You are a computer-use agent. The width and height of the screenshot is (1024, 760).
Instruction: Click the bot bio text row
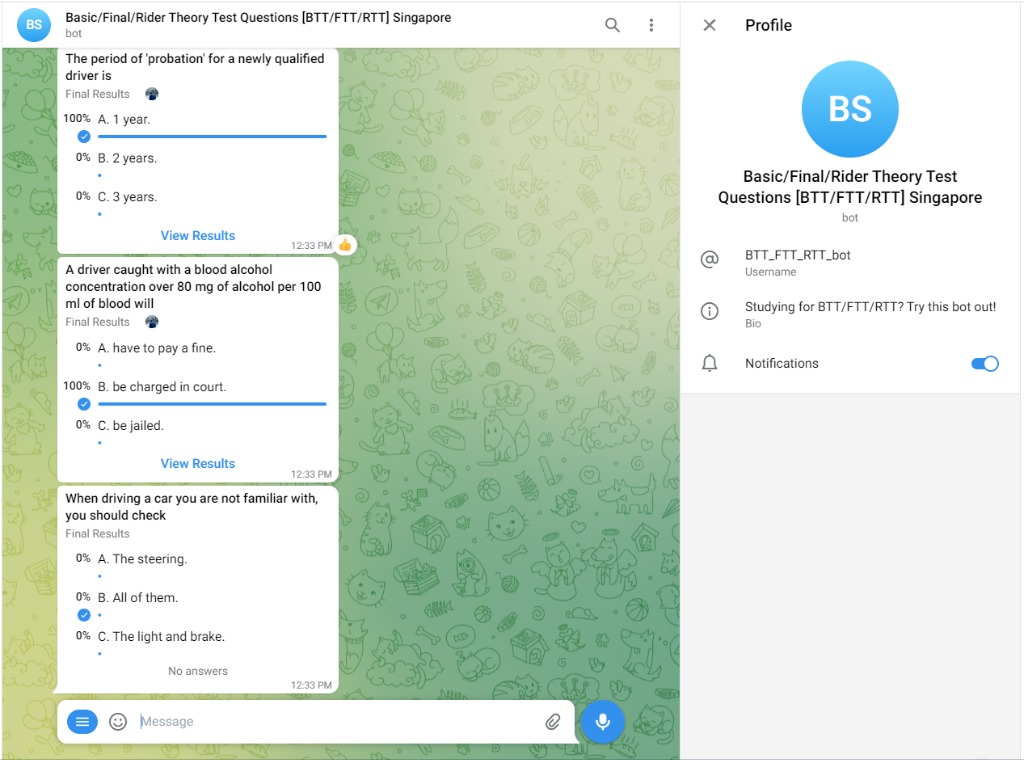(869, 307)
